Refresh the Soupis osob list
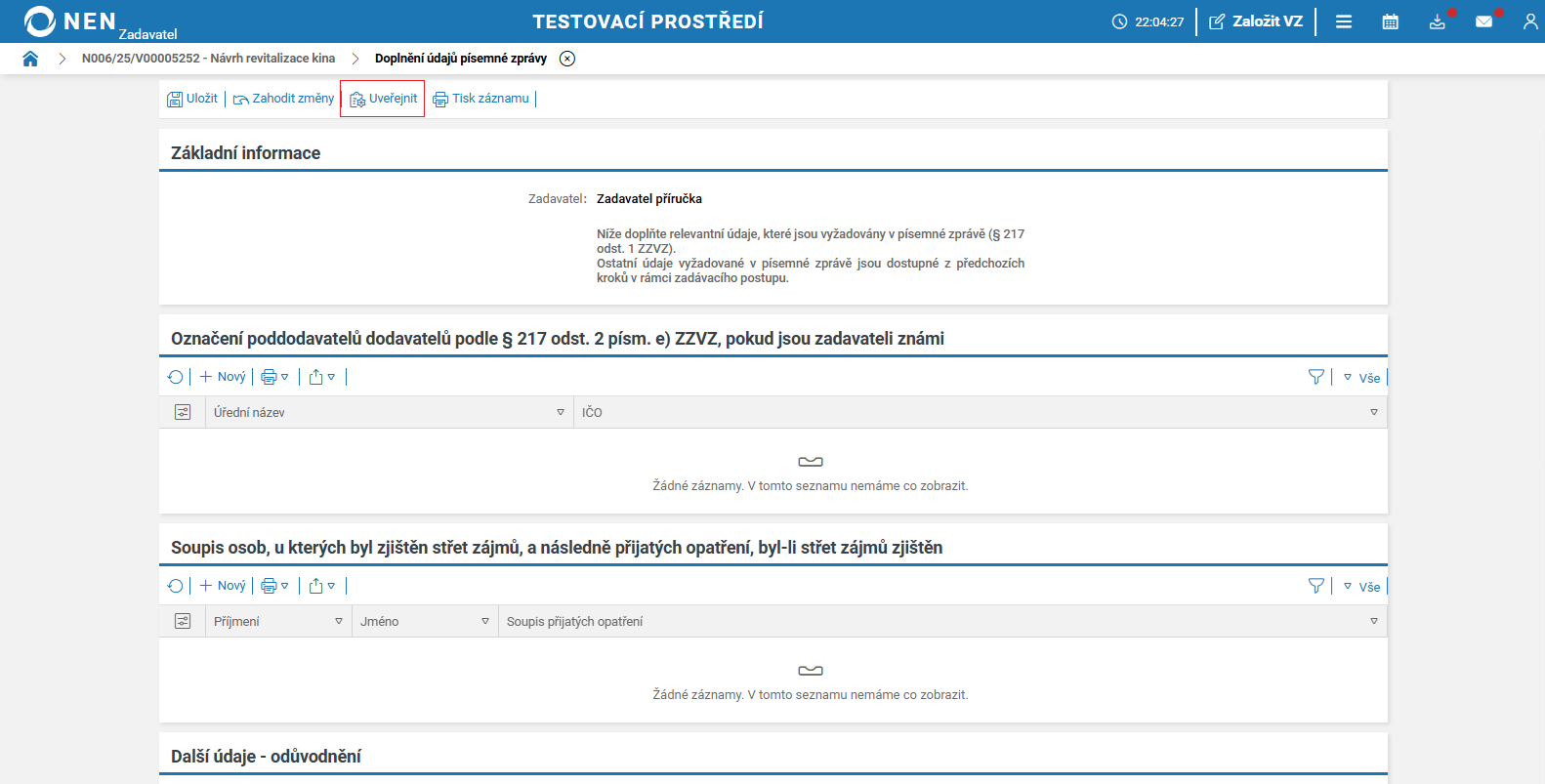This screenshot has height=784, width=1545. (176, 586)
